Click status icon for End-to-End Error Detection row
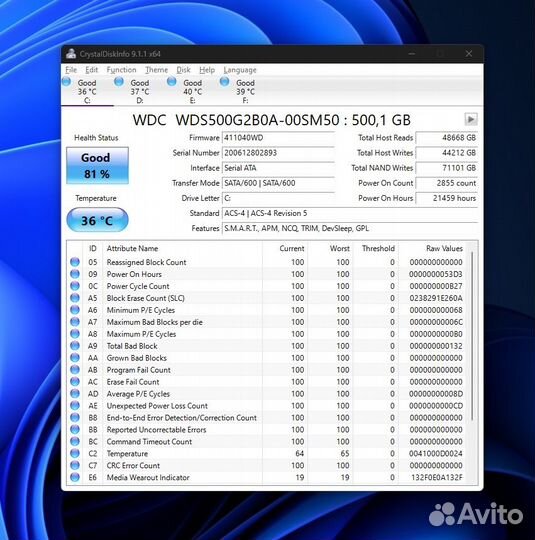 coord(75,417)
